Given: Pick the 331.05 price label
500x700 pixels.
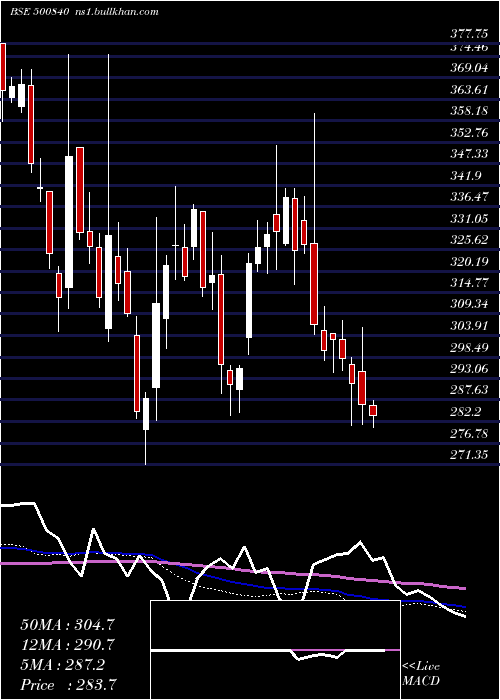Looking at the screenshot, I should click(468, 219).
